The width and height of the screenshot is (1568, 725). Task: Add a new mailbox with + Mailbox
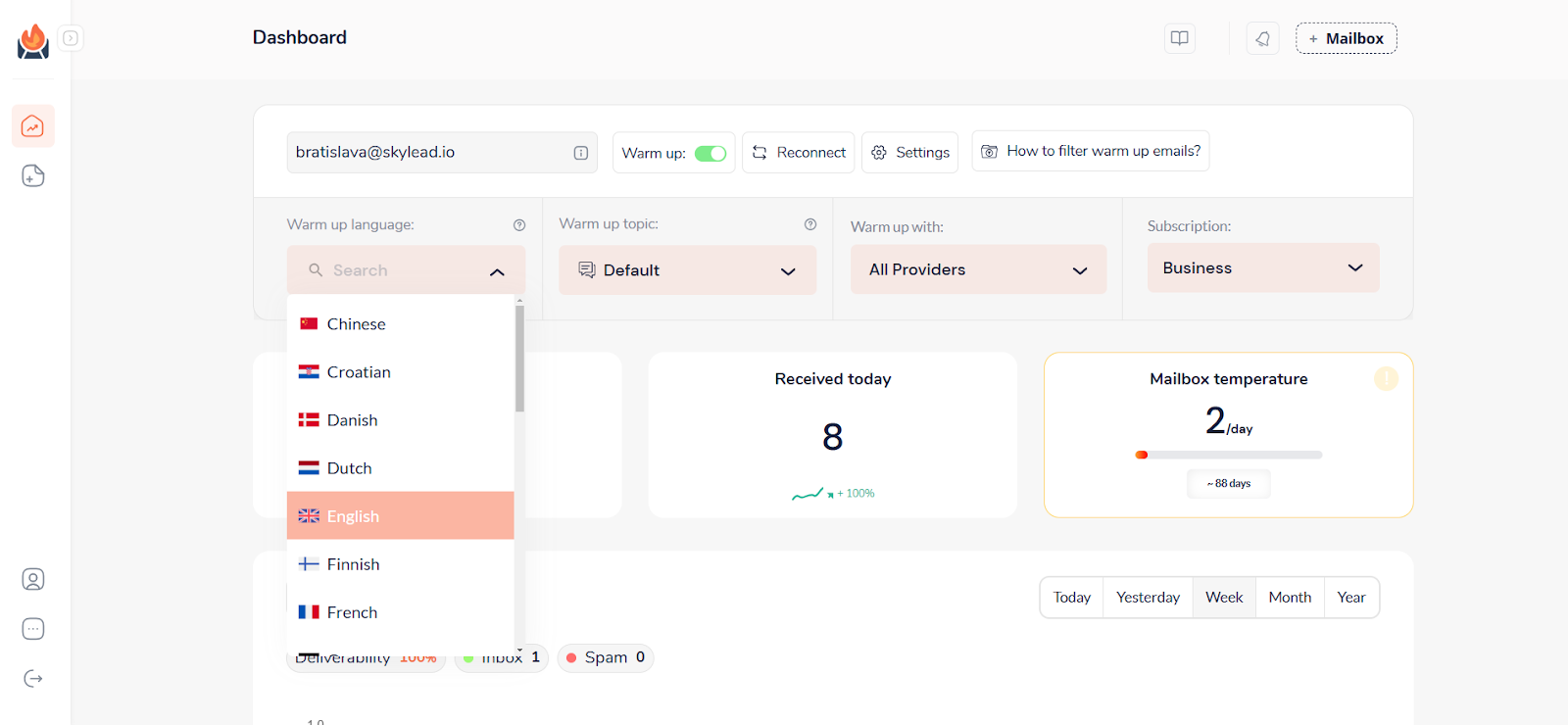pos(1346,38)
